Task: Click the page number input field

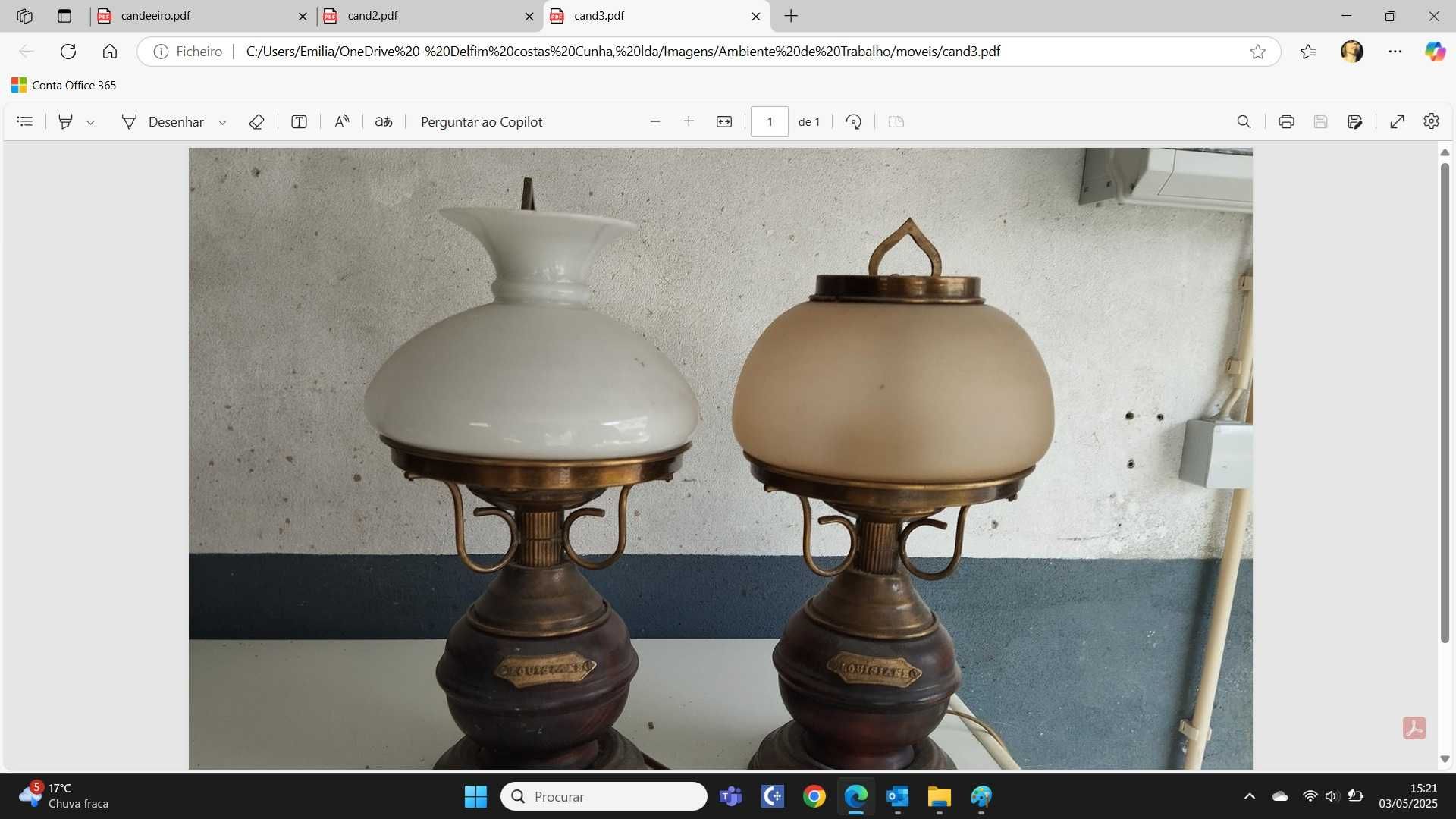Action: point(770,121)
